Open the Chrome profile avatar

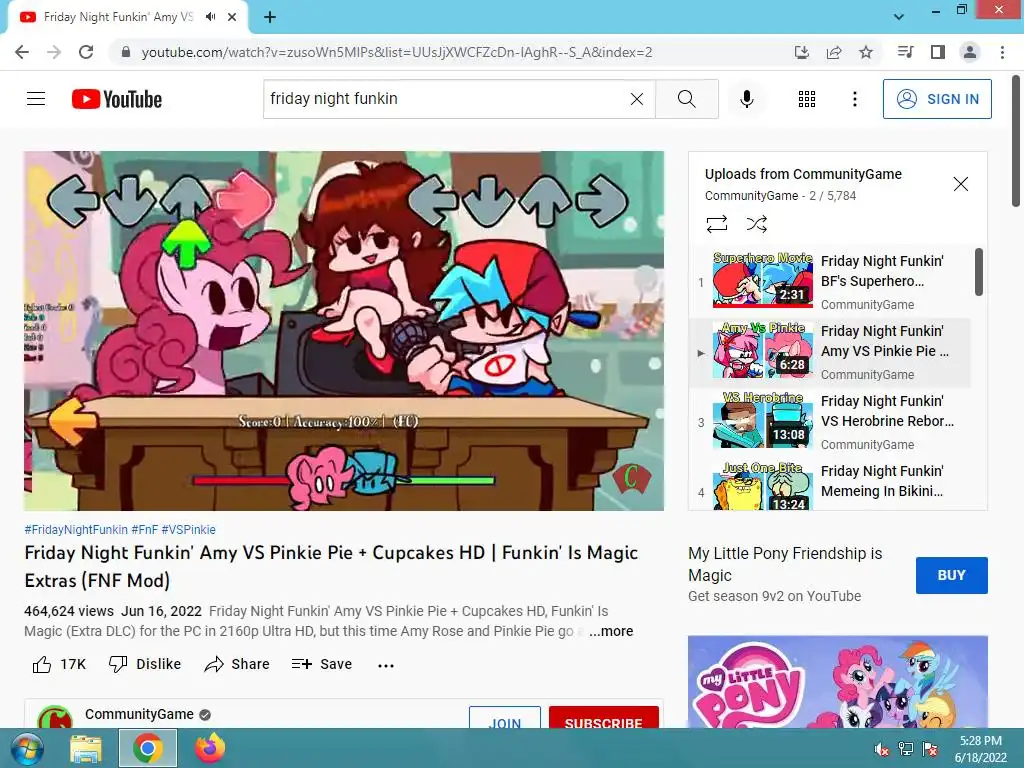[x=970, y=52]
